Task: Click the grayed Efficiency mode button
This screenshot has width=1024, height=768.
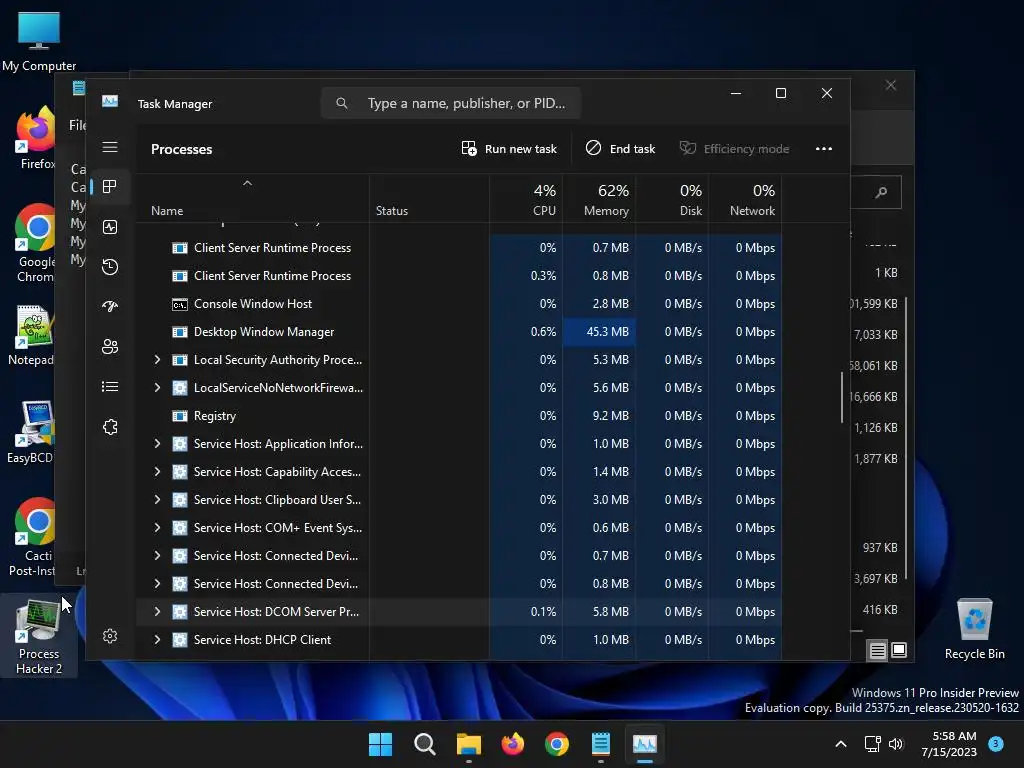Action: pyautogui.click(x=734, y=149)
